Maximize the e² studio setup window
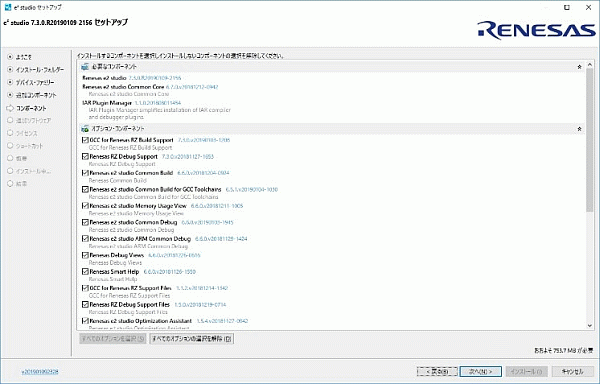Viewport: 600px width, 384px height. (567, 7)
